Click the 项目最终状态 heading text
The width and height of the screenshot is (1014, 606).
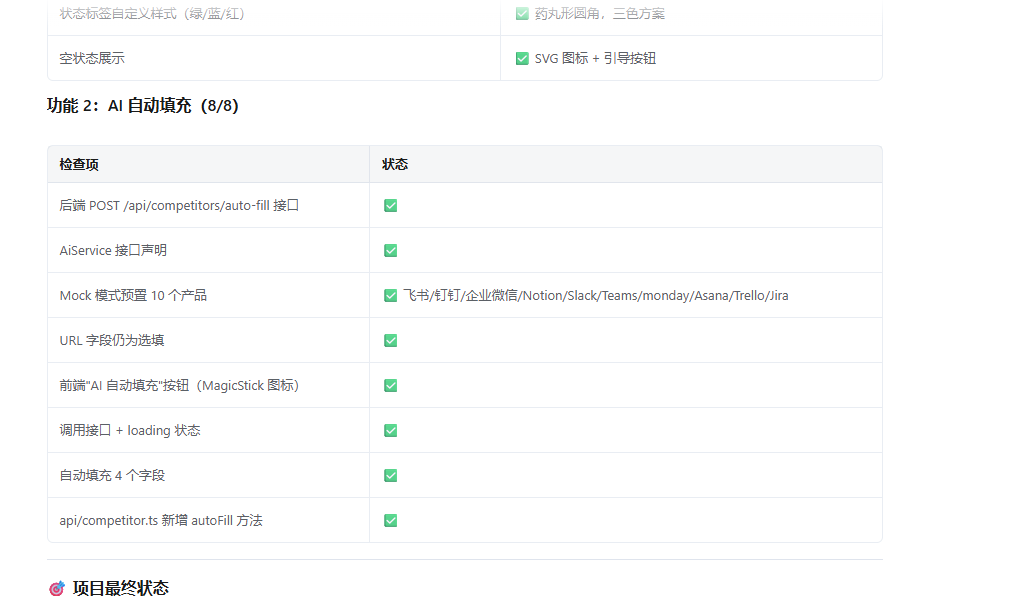click(x=121, y=588)
